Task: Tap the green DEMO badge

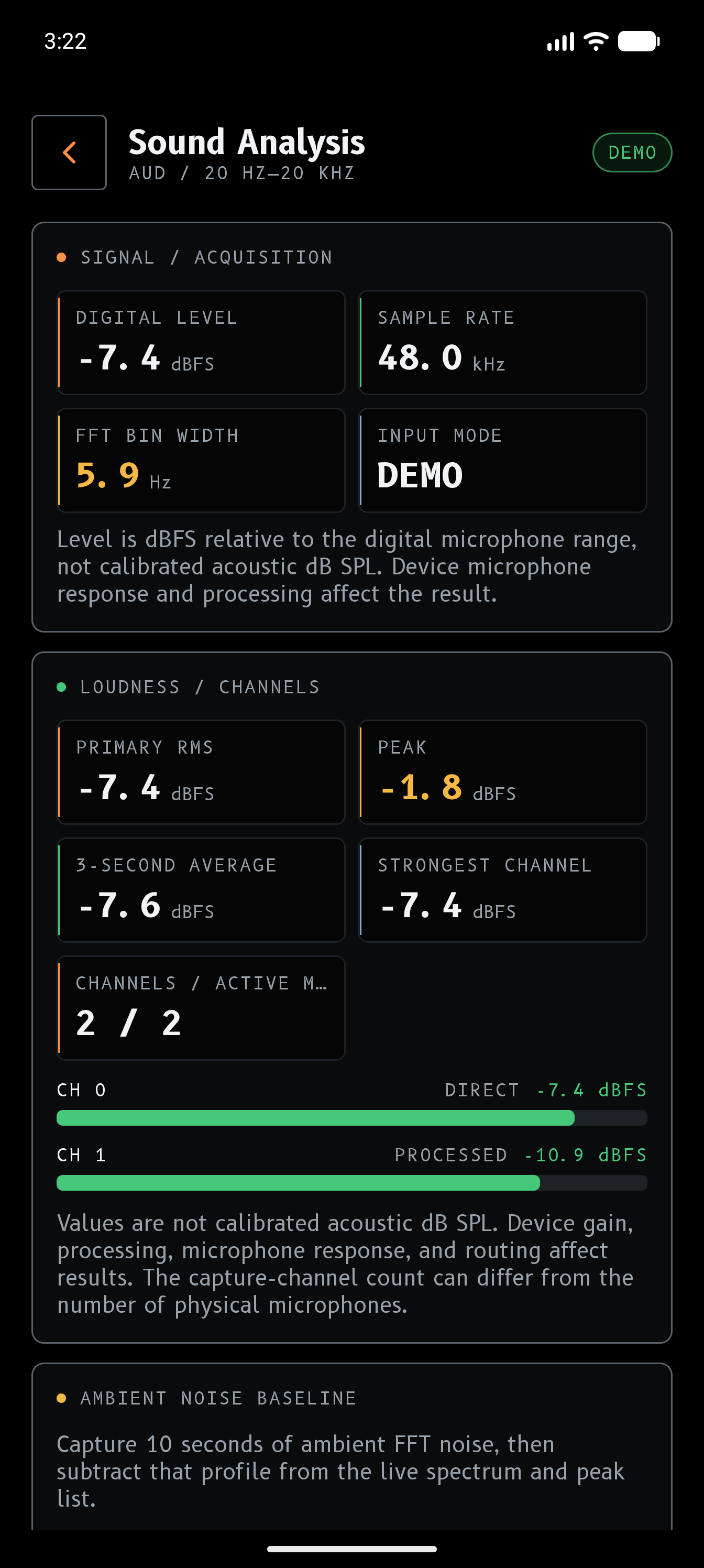Action: 632,152
